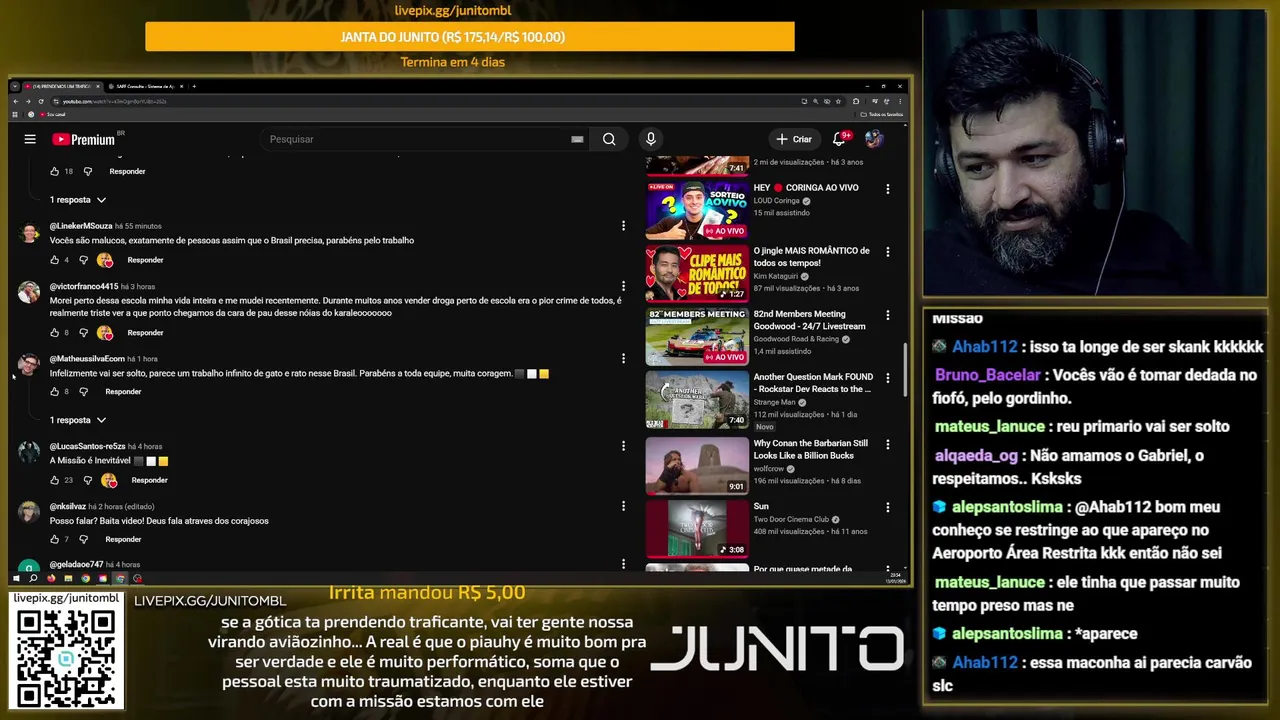1280x720 pixels.
Task: Open Windows taskbar search icon
Action: [33, 578]
